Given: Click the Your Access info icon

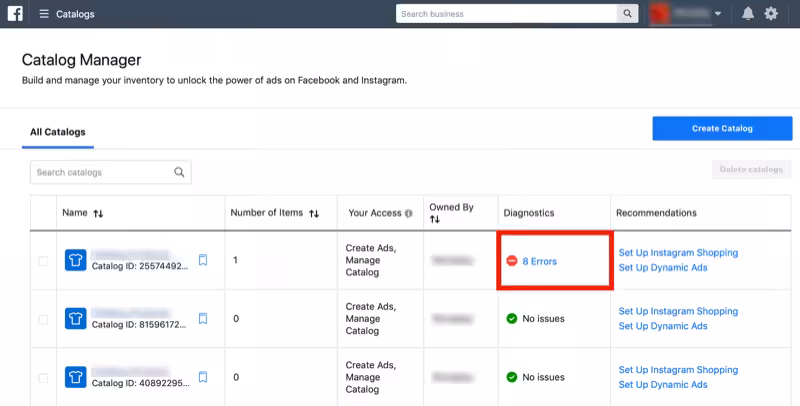Looking at the screenshot, I should pyautogui.click(x=408, y=214).
